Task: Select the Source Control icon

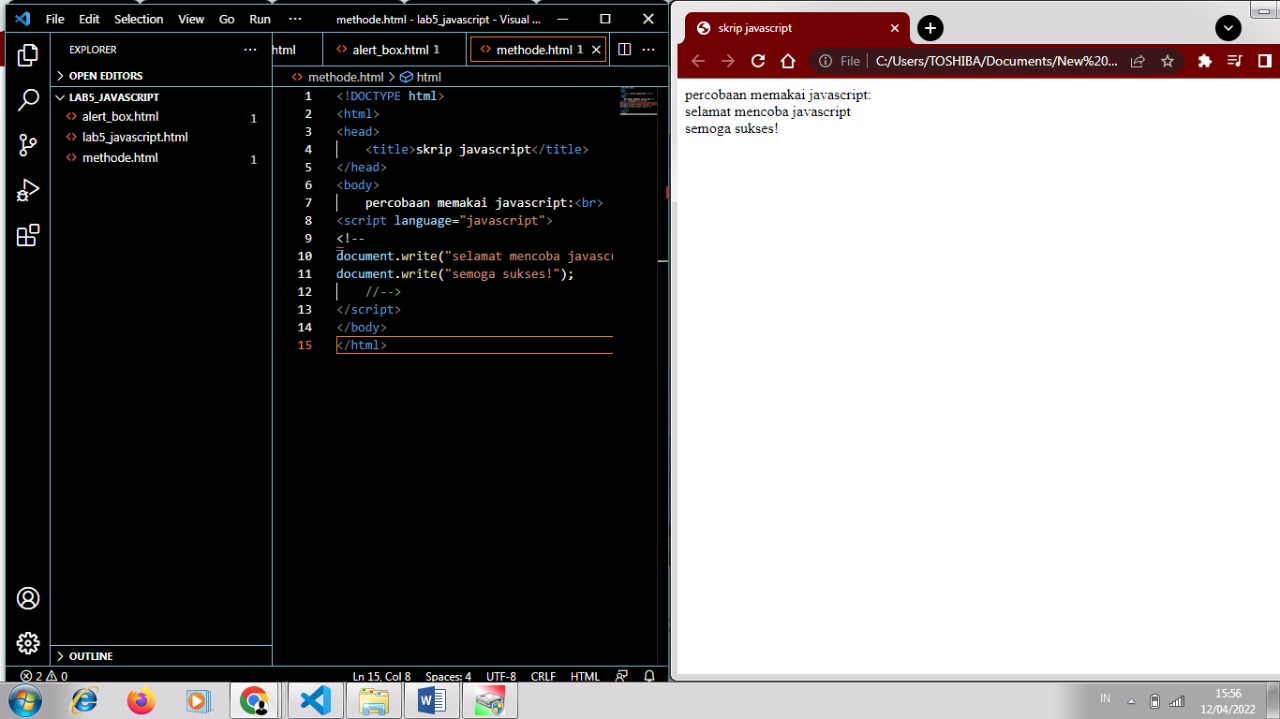Action: 27,145
